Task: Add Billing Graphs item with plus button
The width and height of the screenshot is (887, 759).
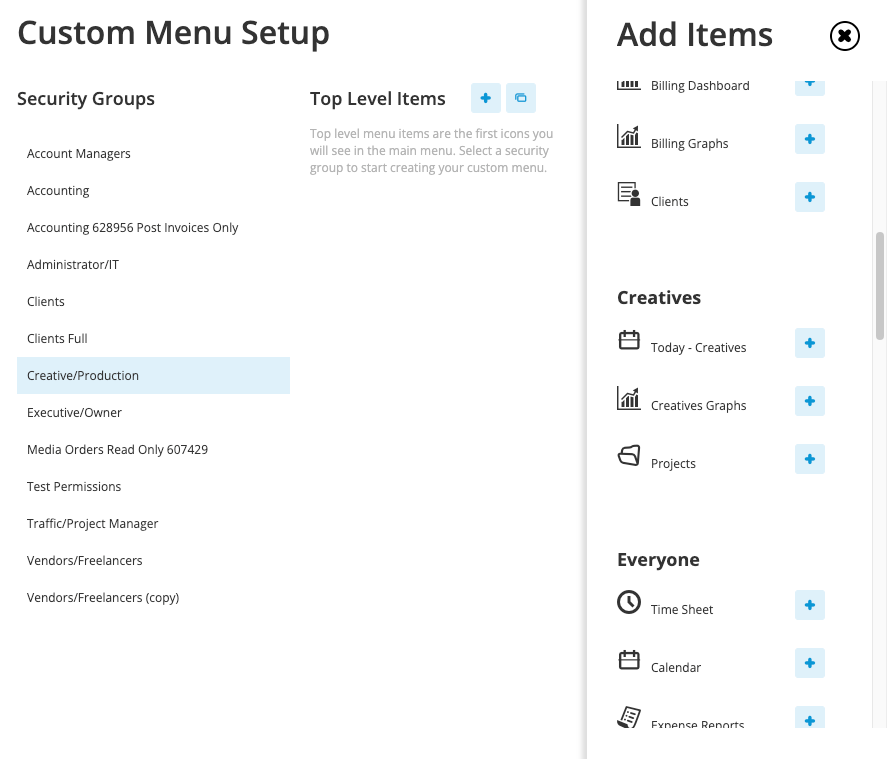Action: click(x=810, y=139)
